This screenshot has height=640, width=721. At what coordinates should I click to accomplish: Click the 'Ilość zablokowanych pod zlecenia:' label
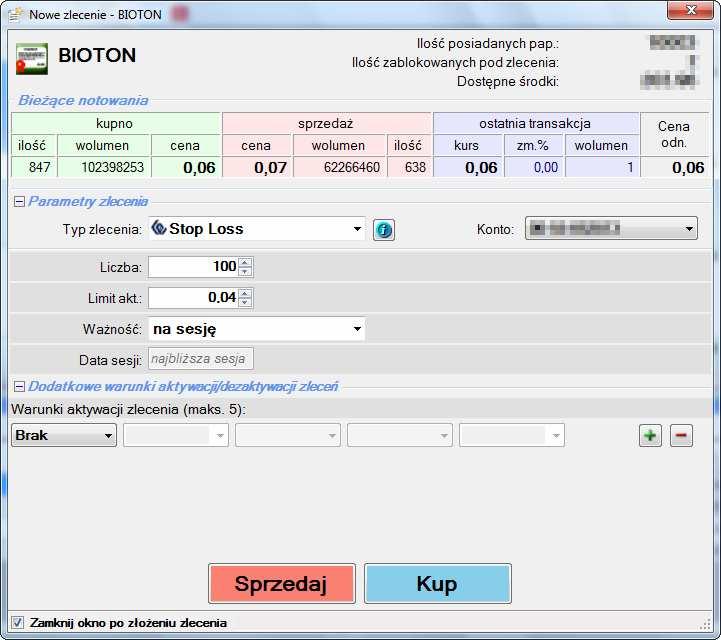tap(455, 63)
